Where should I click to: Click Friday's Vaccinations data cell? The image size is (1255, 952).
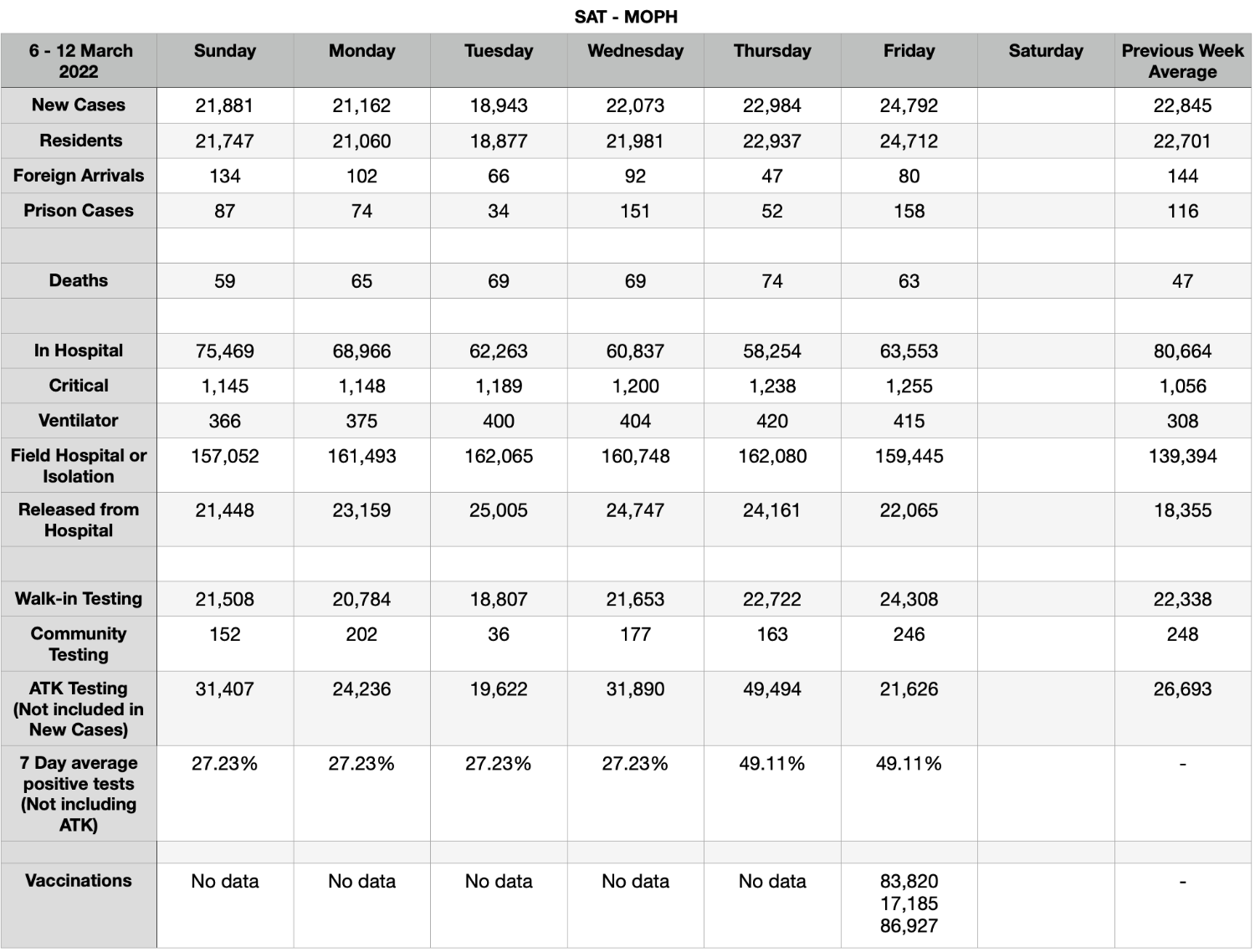[x=909, y=905]
